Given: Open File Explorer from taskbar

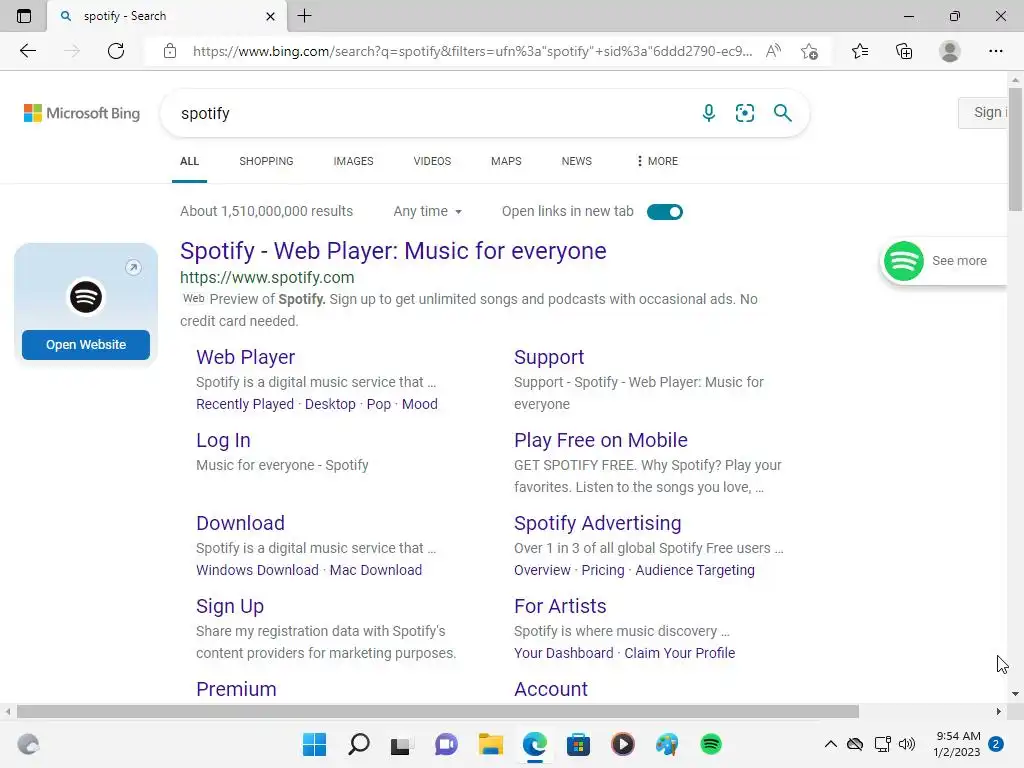Looking at the screenshot, I should pyautogui.click(x=490, y=744).
